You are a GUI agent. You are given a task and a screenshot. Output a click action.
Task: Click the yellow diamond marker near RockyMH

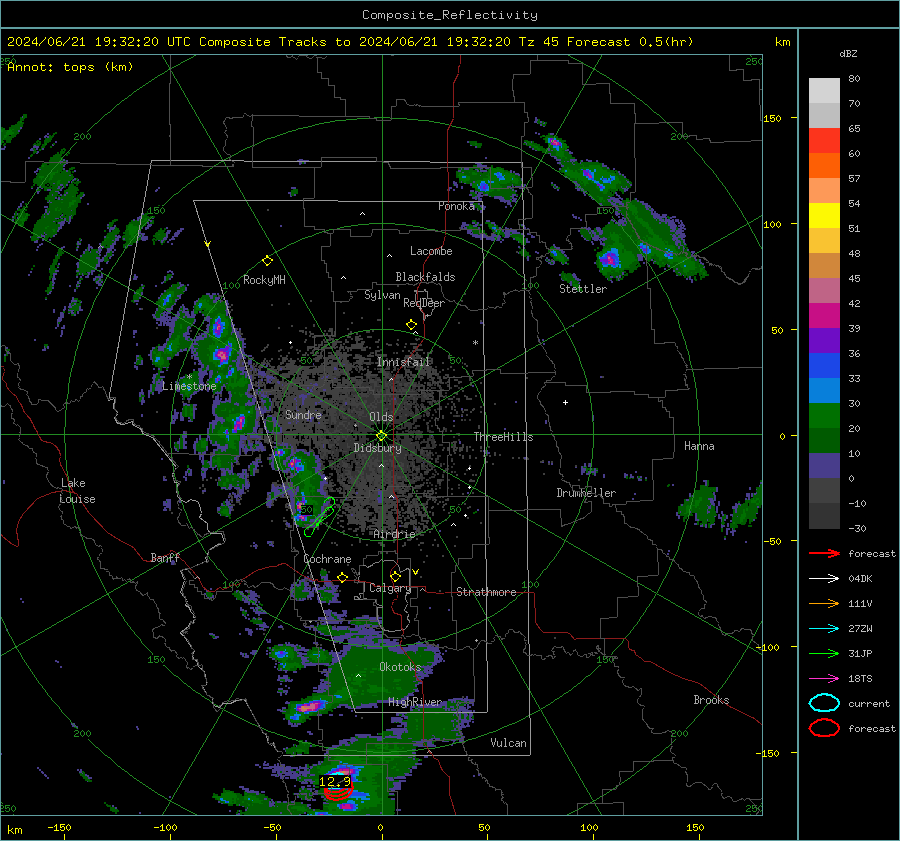[x=267, y=261]
